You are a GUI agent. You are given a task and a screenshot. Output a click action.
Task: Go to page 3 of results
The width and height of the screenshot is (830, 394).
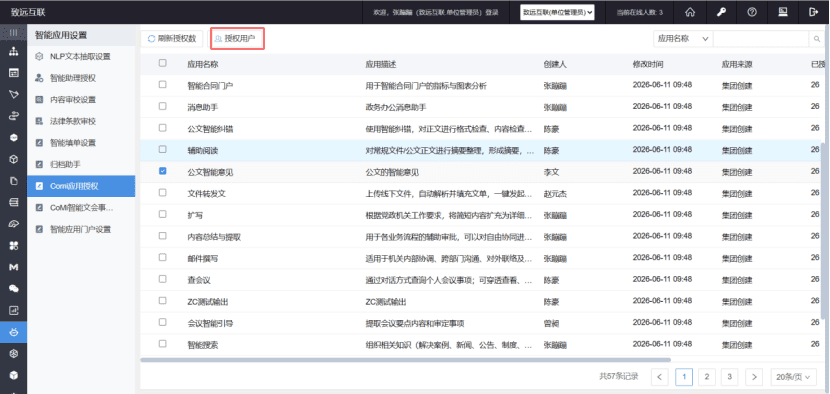(x=729, y=377)
